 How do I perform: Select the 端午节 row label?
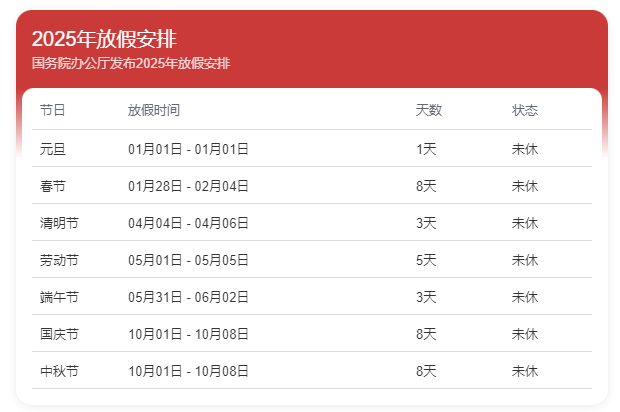click(59, 297)
